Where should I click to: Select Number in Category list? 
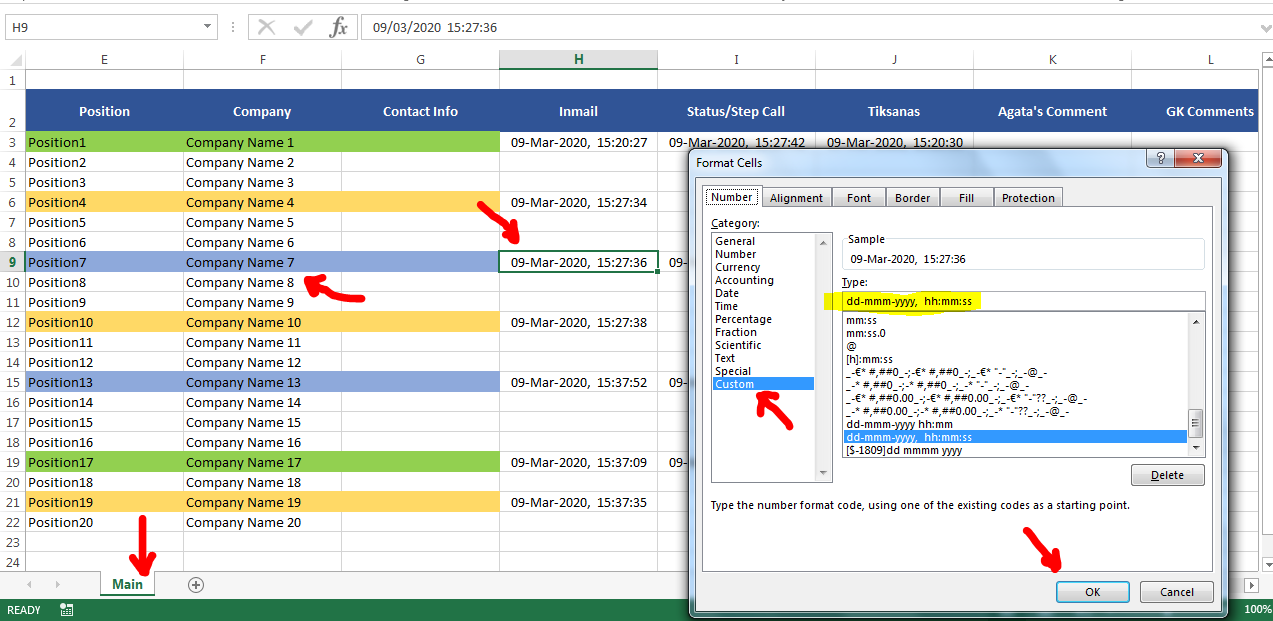click(x=763, y=254)
